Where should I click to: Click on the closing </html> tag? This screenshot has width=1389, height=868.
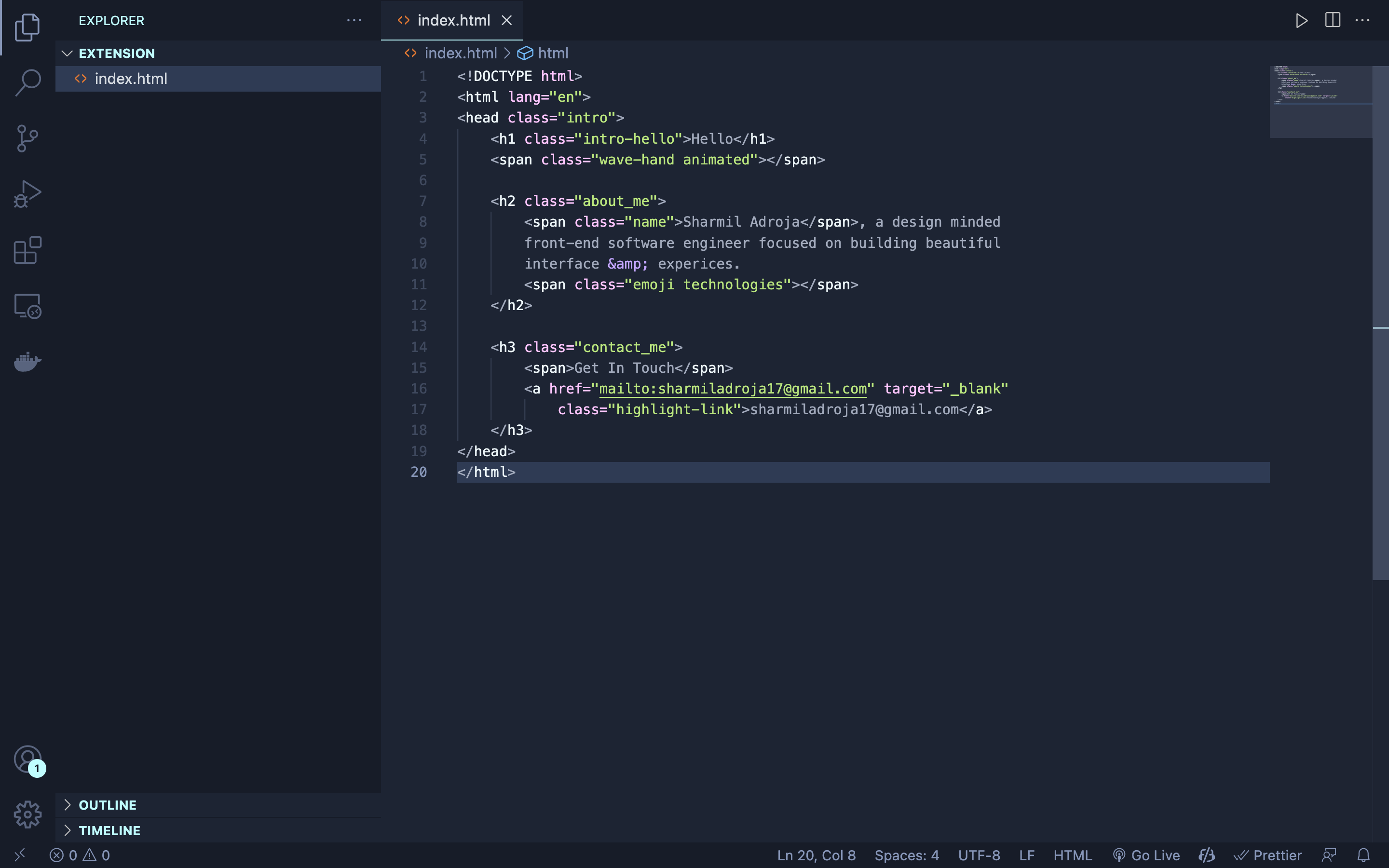[x=486, y=472]
